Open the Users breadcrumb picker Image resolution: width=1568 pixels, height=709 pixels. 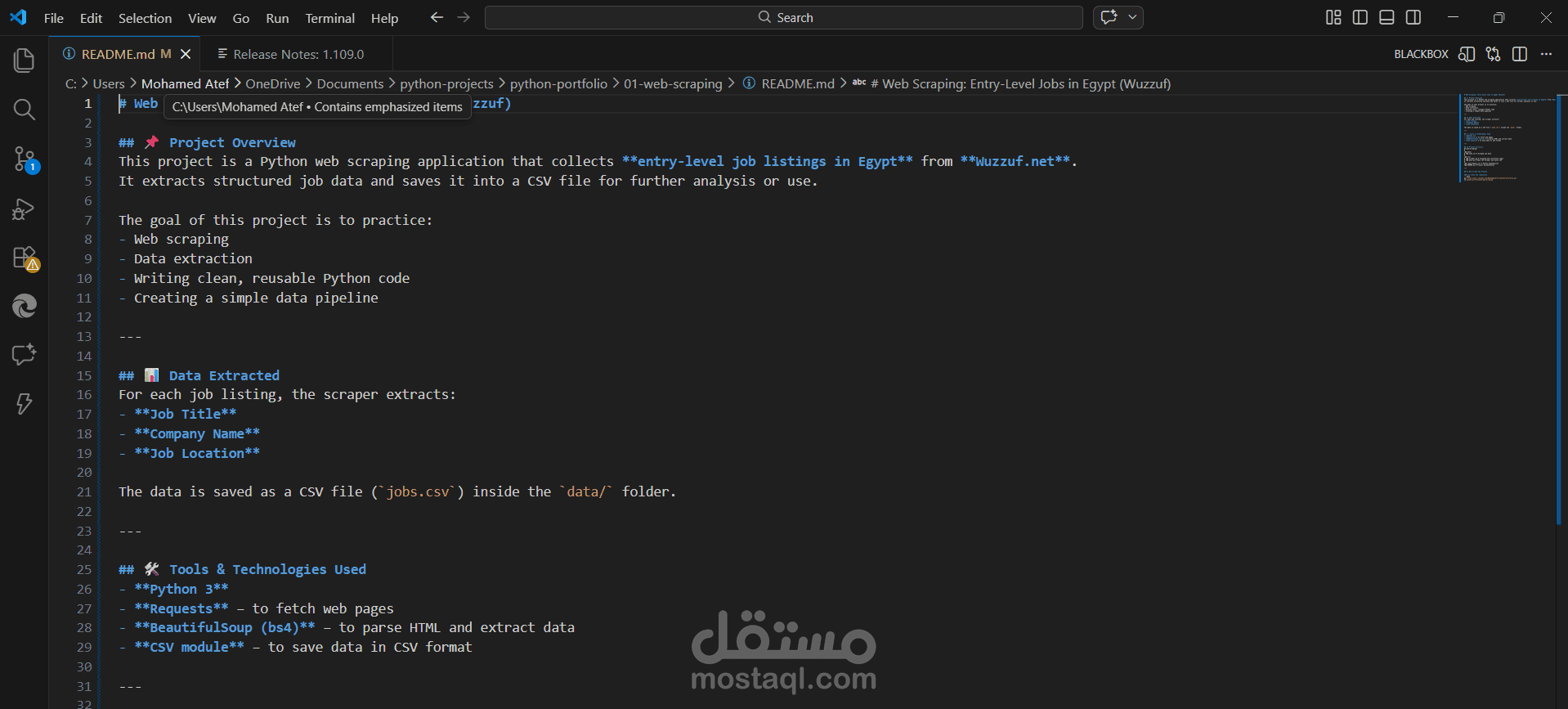[109, 83]
